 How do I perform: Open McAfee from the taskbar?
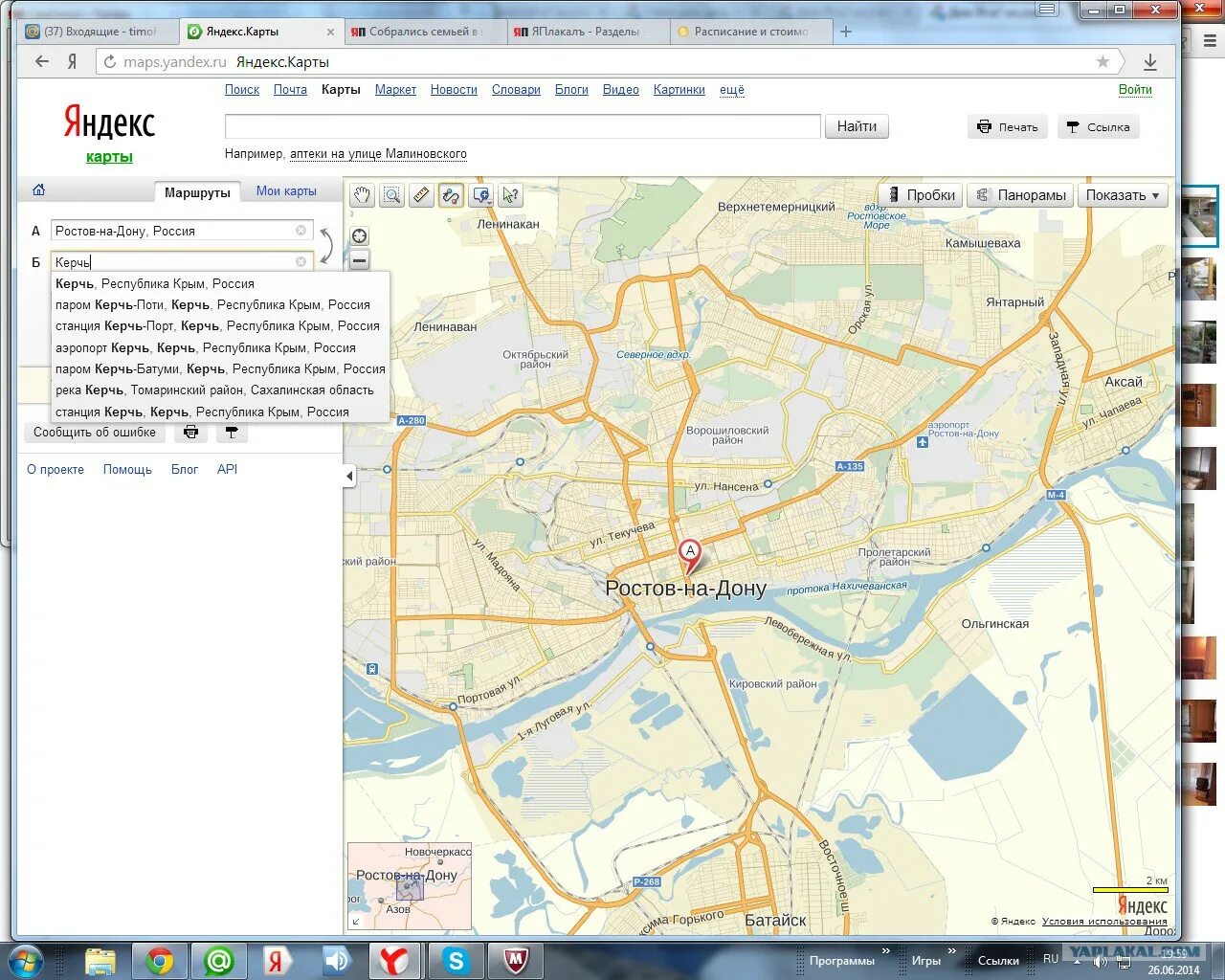click(x=517, y=960)
